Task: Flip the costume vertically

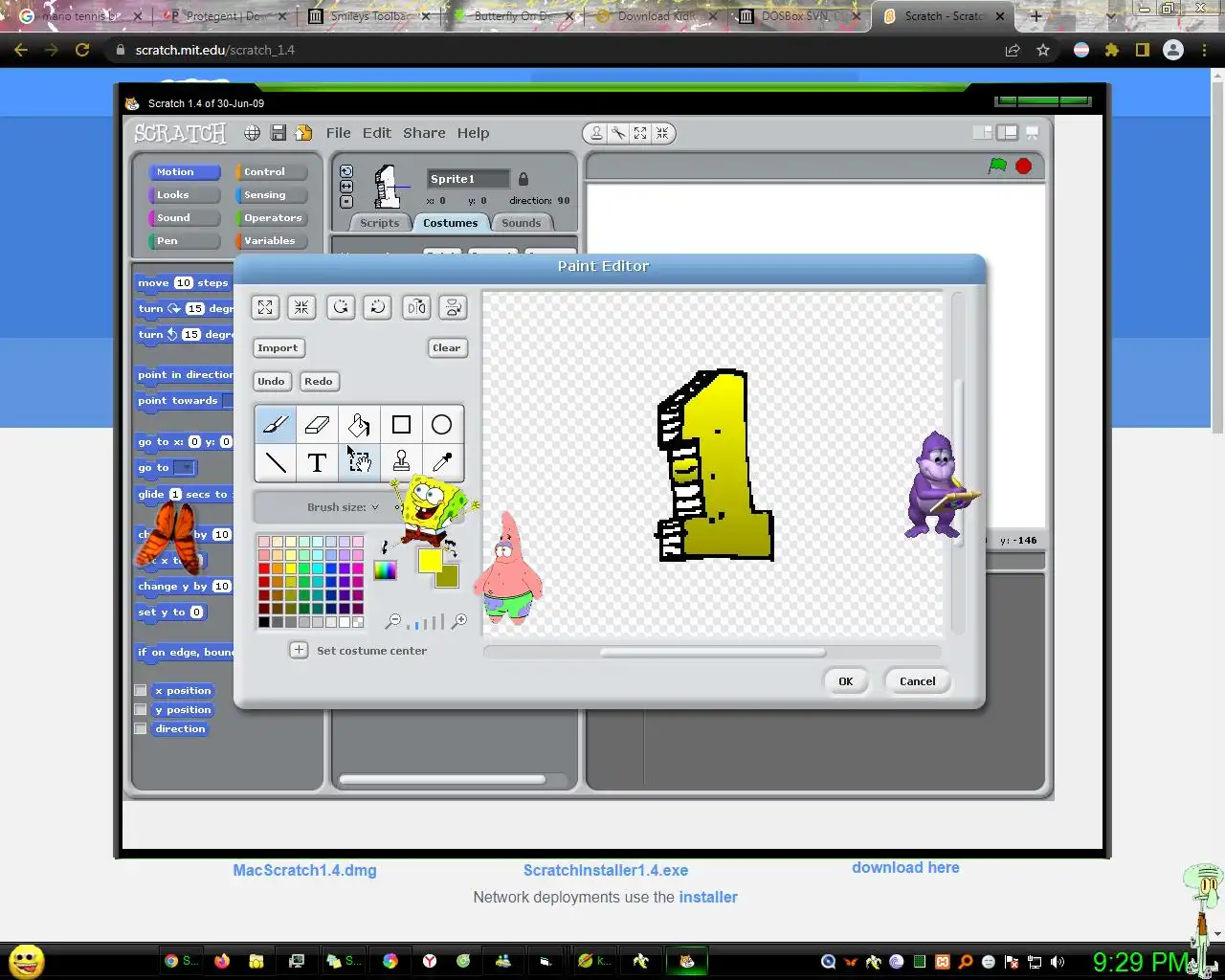Action: (x=453, y=307)
